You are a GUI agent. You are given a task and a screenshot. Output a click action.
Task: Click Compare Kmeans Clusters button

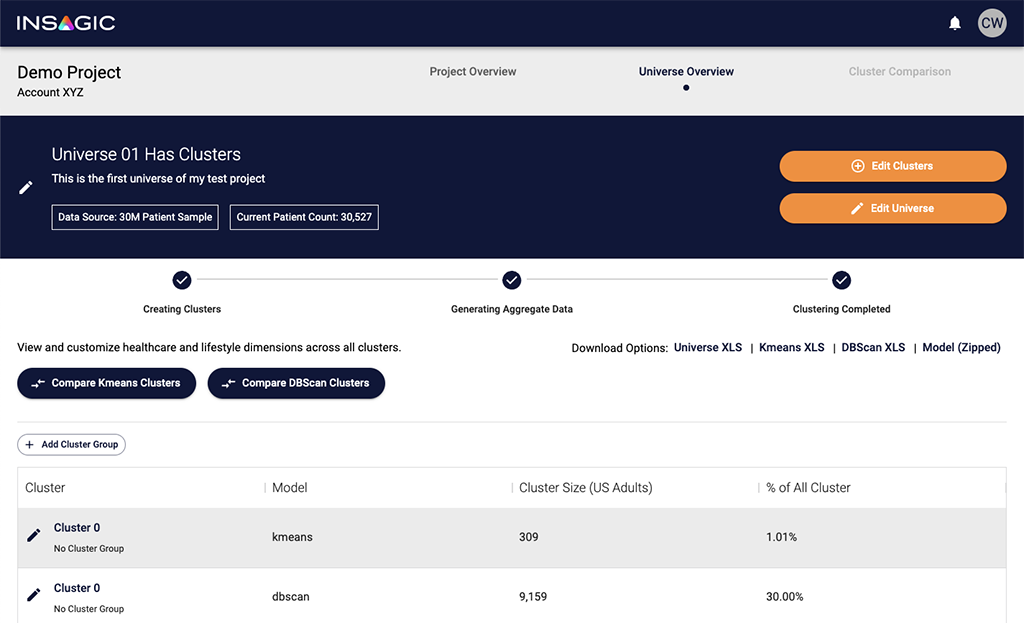click(x=107, y=383)
